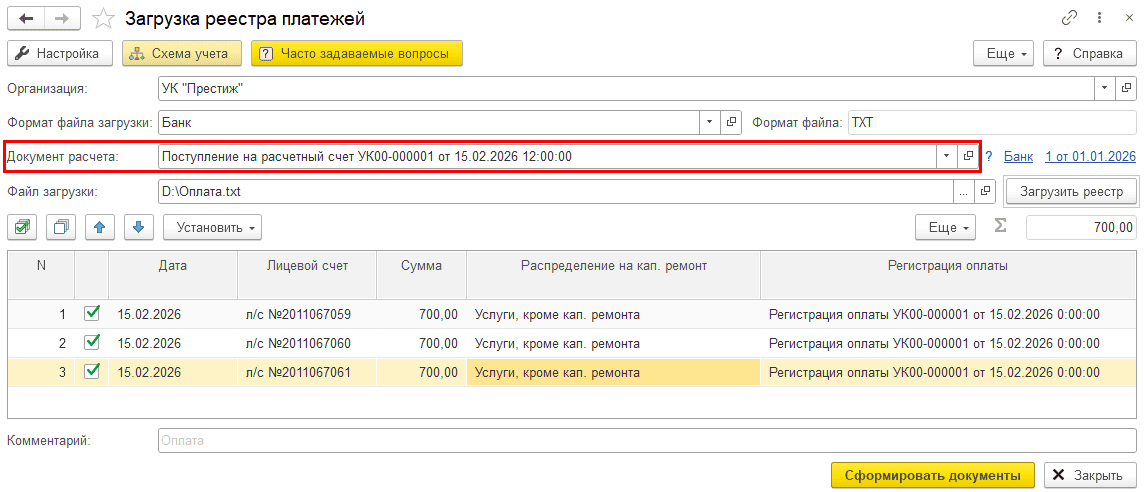Open the Еще menu above the table

coord(944,227)
